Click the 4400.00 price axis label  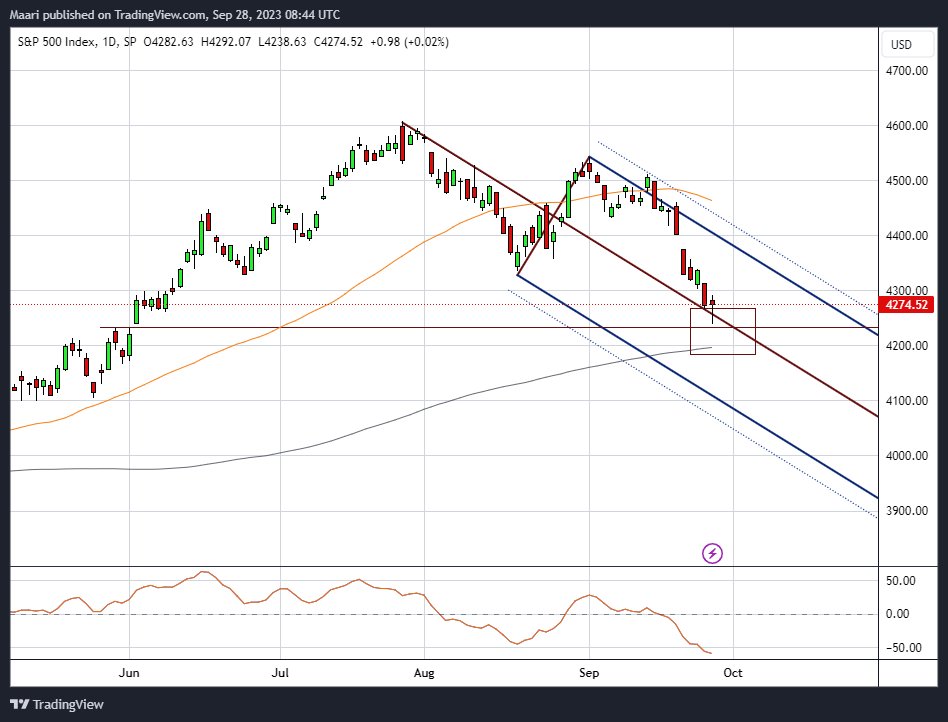pos(906,236)
